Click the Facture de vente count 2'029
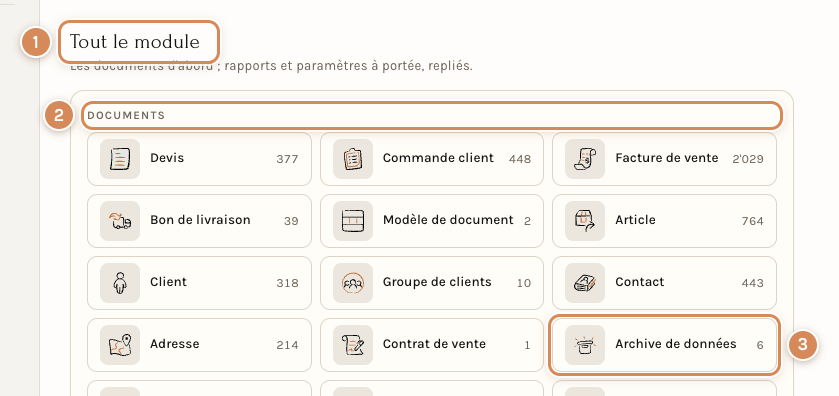 point(748,159)
